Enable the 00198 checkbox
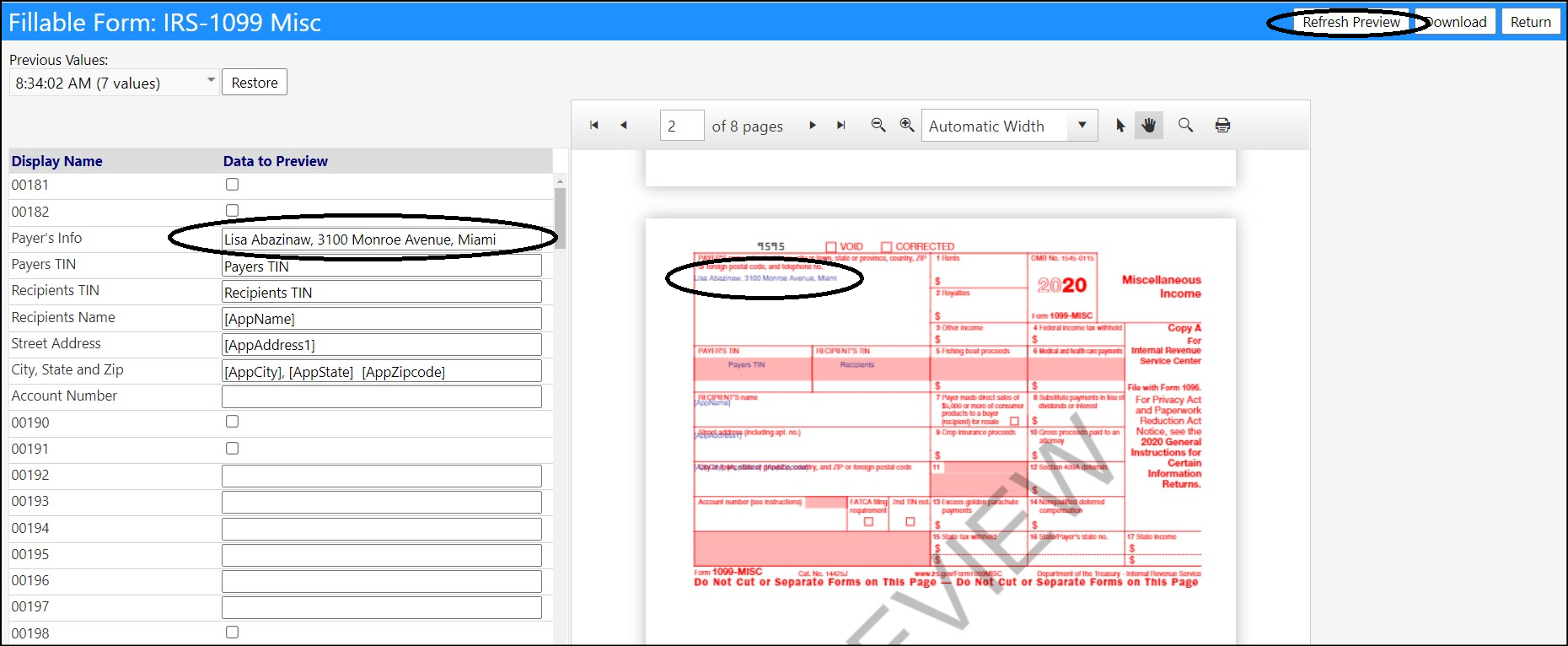The height and width of the screenshot is (646, 1568). pyautogui.click(x=233, y=632)
